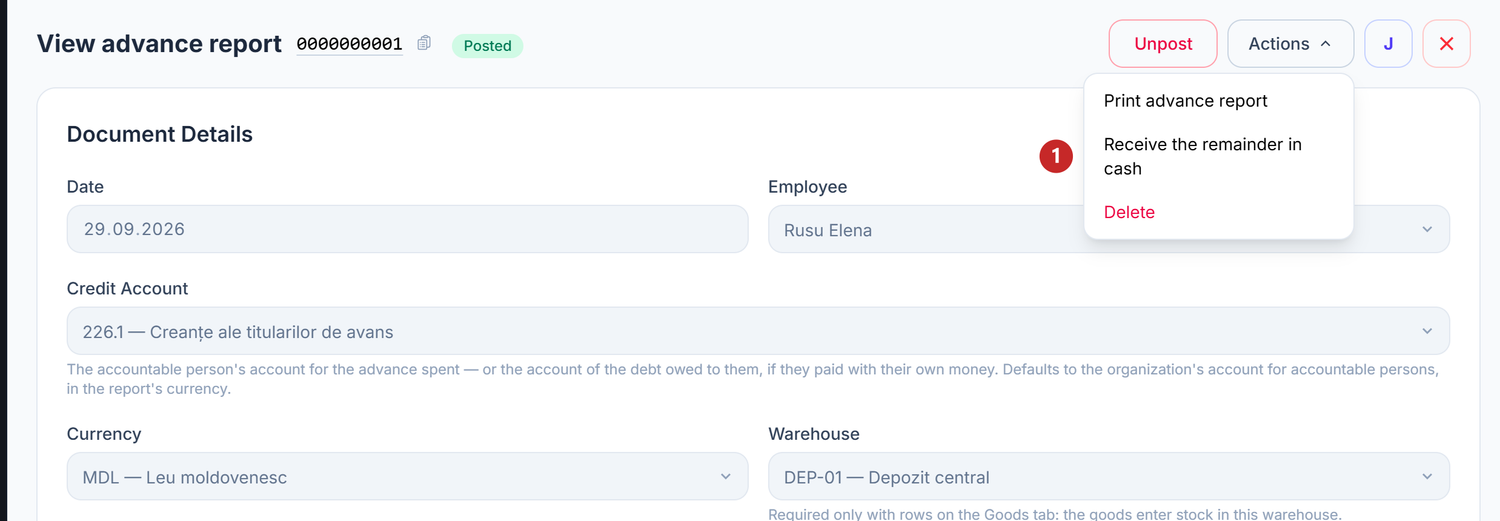The image size is (1500, 521).
Task: Click the View advance report title
Action: pos(159,44)
